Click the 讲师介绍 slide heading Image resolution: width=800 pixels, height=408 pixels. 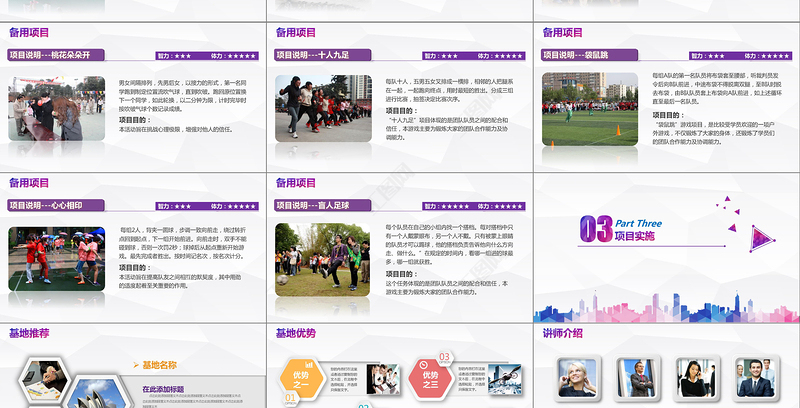563,332
